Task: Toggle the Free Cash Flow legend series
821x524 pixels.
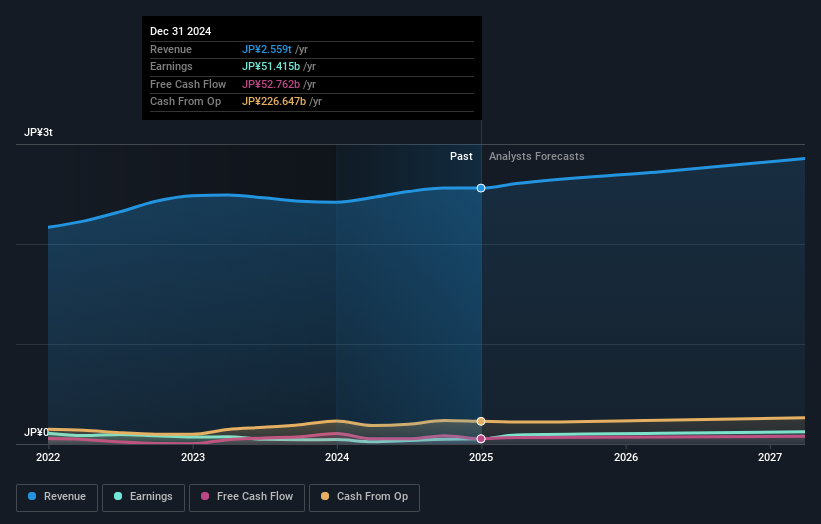Action: coord(247,497)
